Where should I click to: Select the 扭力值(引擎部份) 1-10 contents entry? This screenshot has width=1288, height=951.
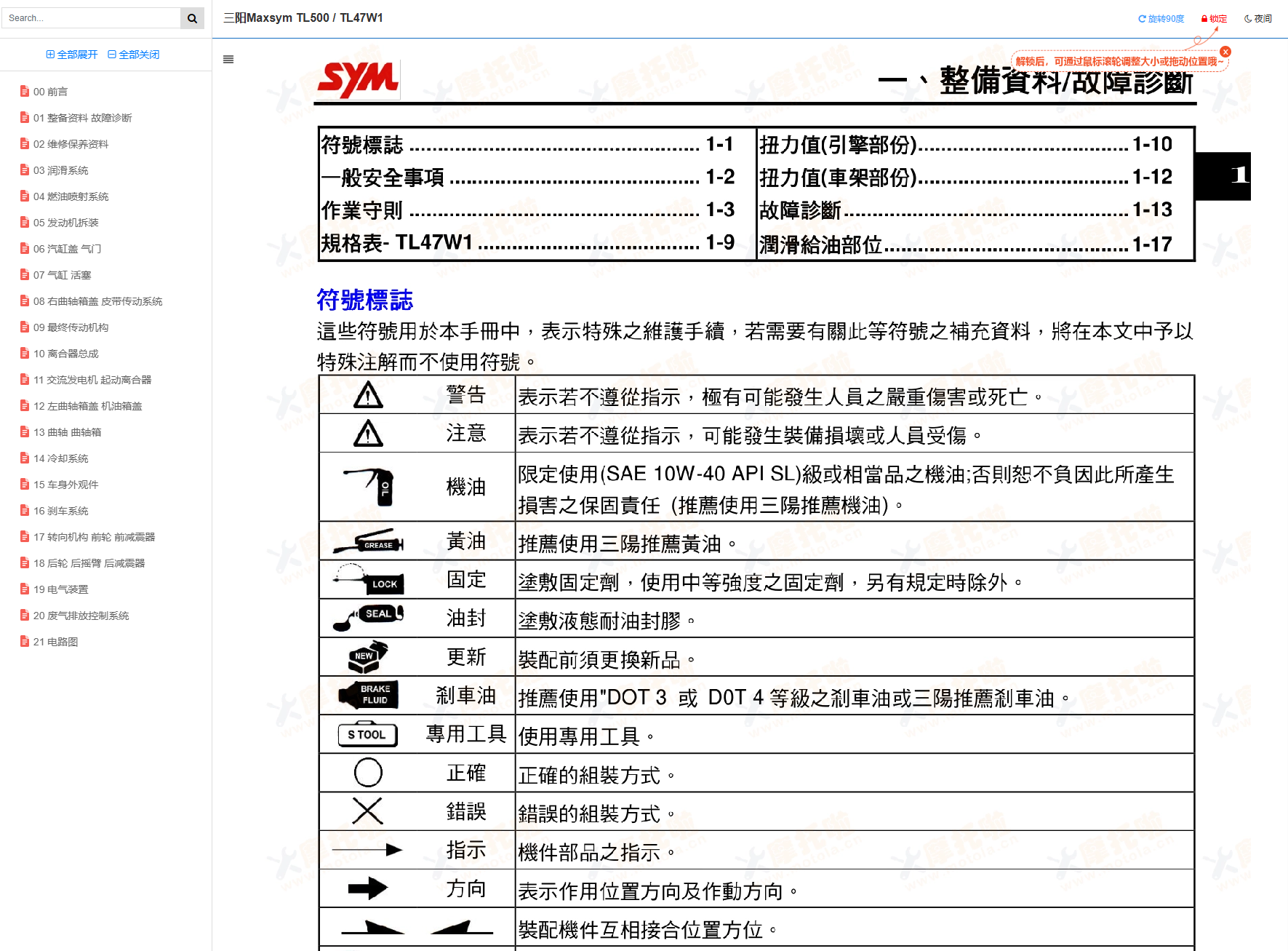click(x=966, y=144)
